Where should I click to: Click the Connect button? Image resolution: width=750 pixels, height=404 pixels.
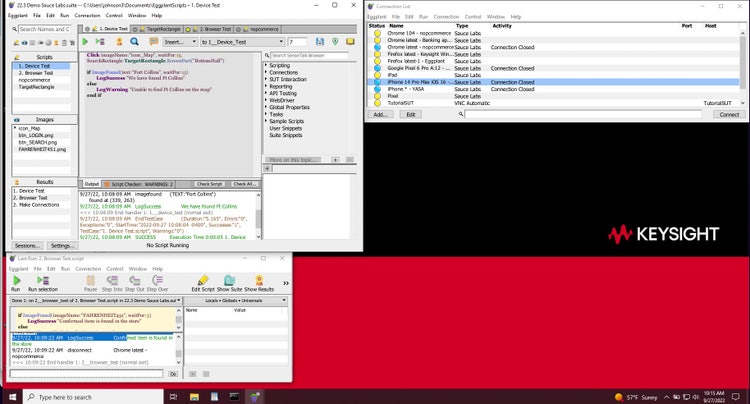(728, 114)
